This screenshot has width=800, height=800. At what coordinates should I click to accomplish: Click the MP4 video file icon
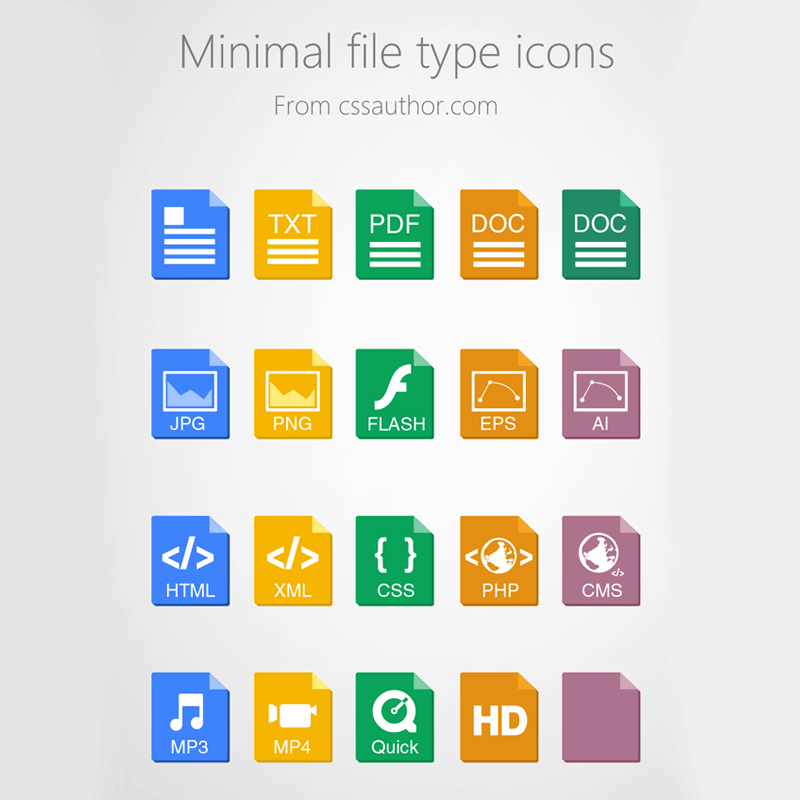(293, 722)
